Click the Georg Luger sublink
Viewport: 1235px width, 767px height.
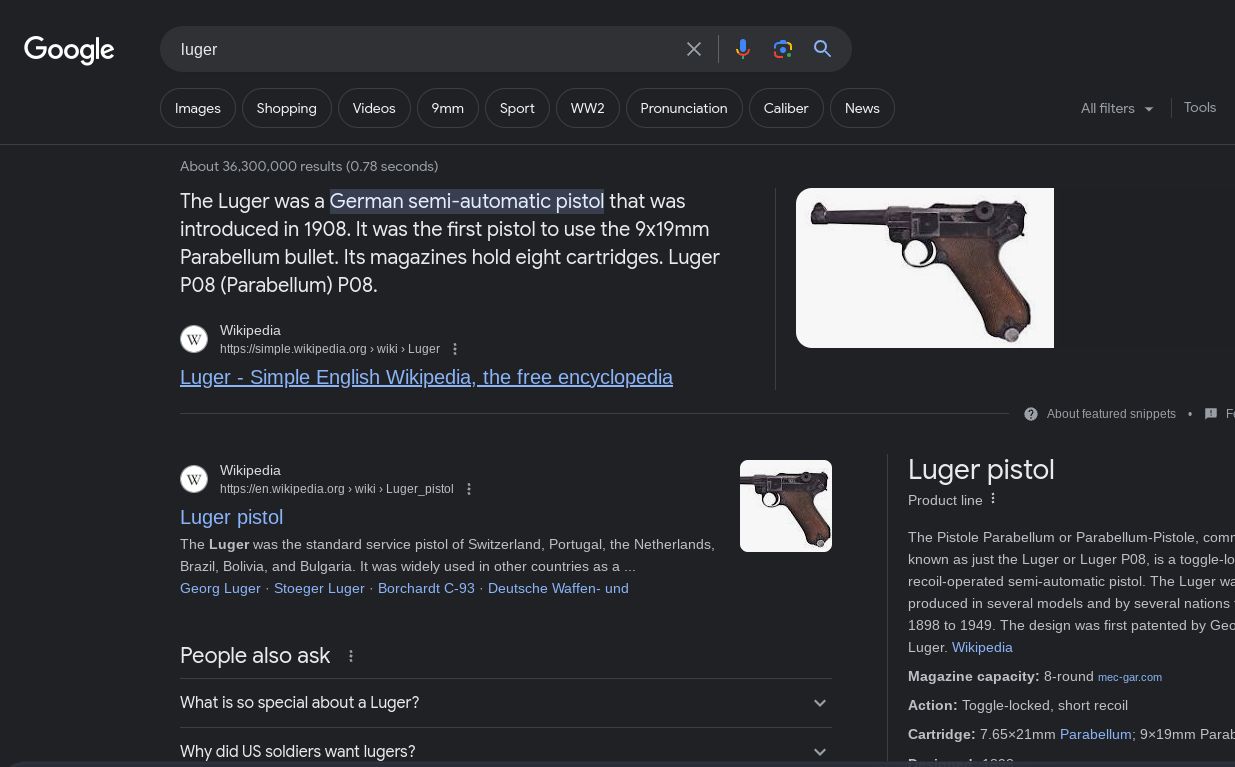click(x=220, y=588)
